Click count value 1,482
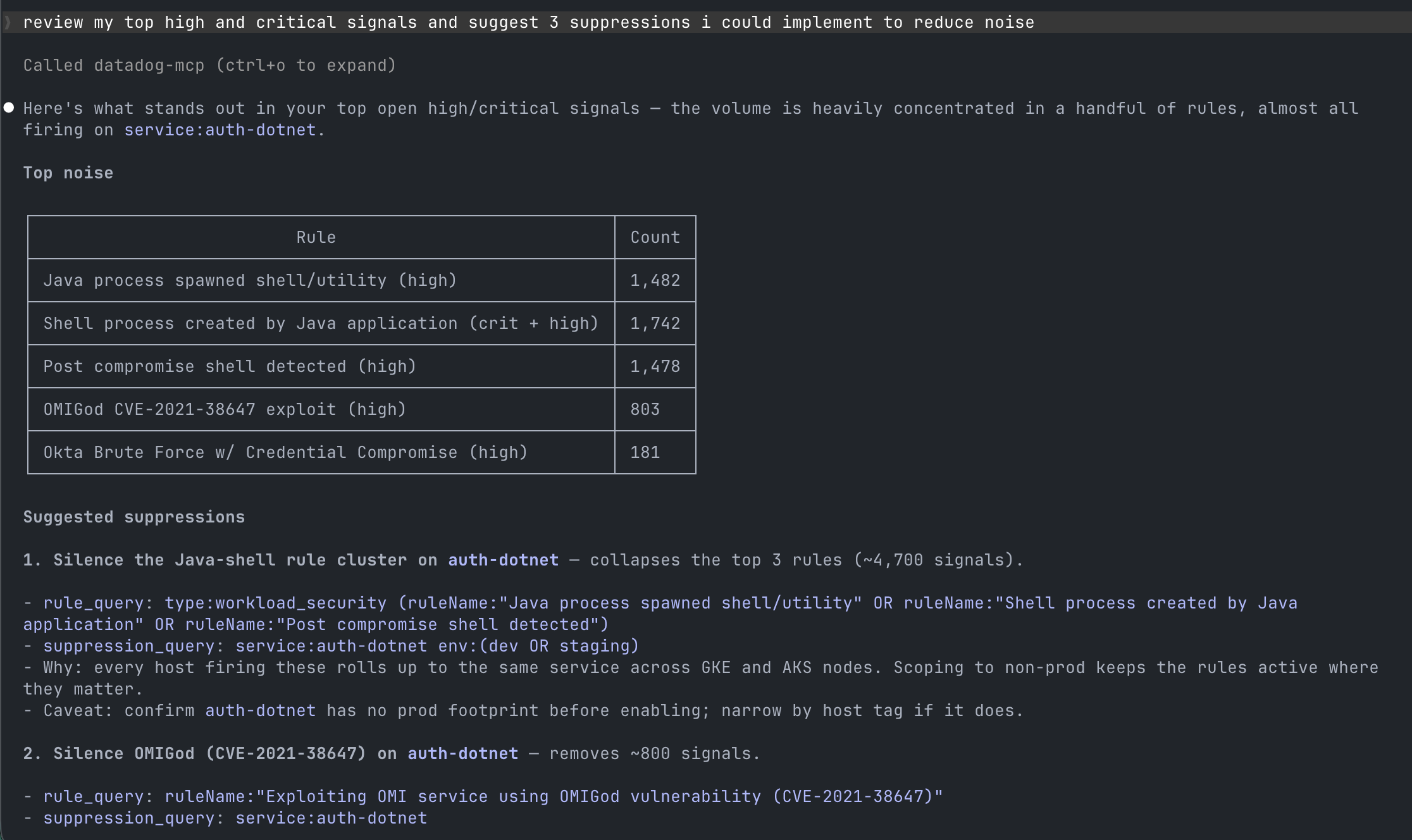This screenshot has width=1412, height=840. [655, 281]
